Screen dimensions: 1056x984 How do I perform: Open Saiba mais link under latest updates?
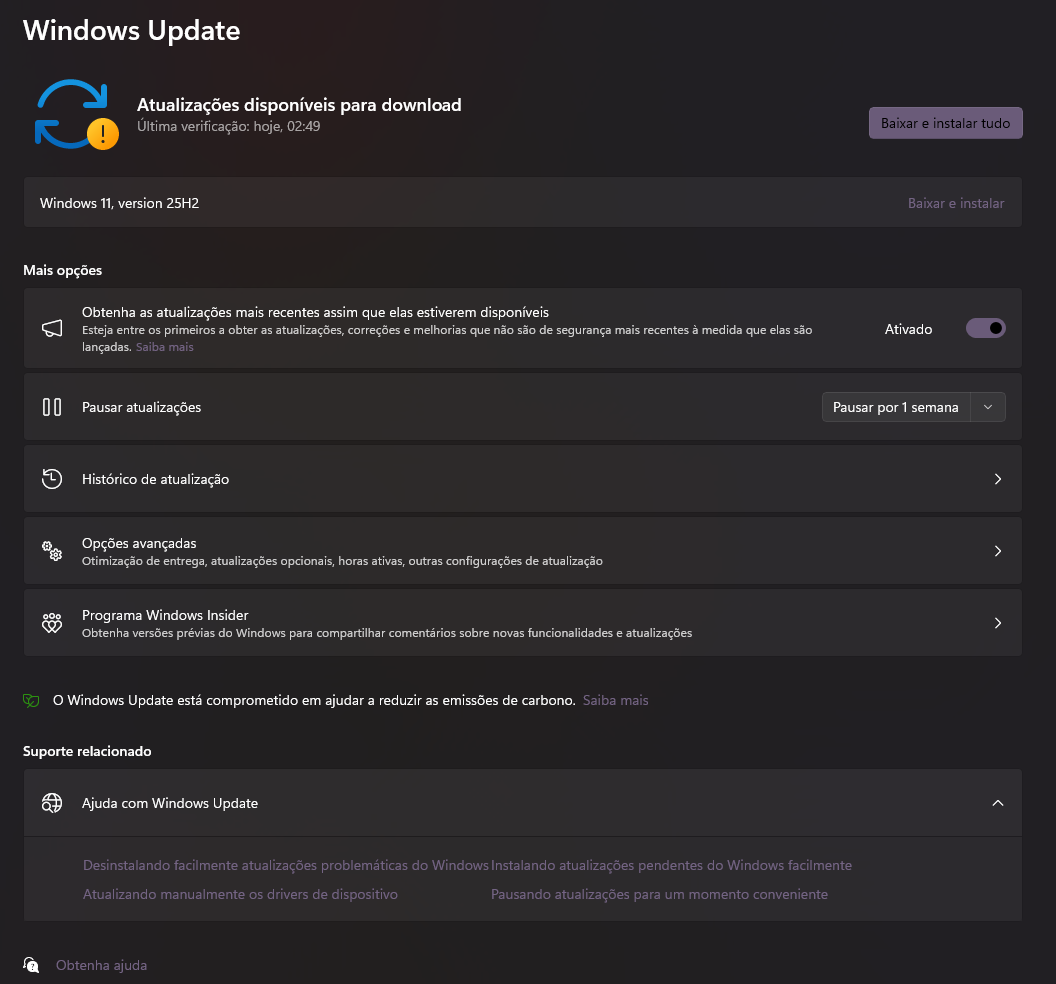164,347
